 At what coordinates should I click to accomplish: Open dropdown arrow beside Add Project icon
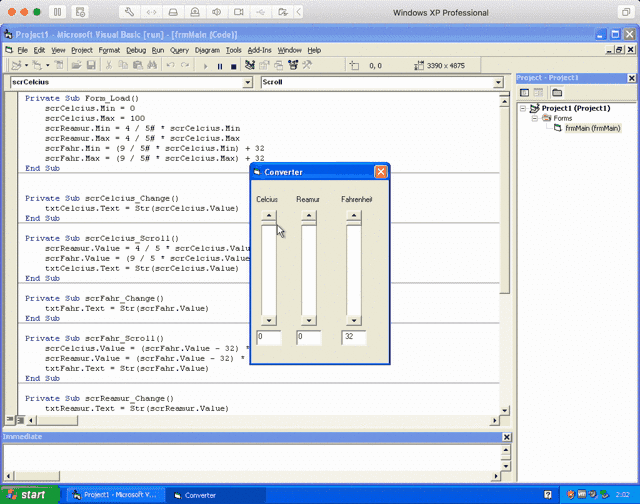26,65
